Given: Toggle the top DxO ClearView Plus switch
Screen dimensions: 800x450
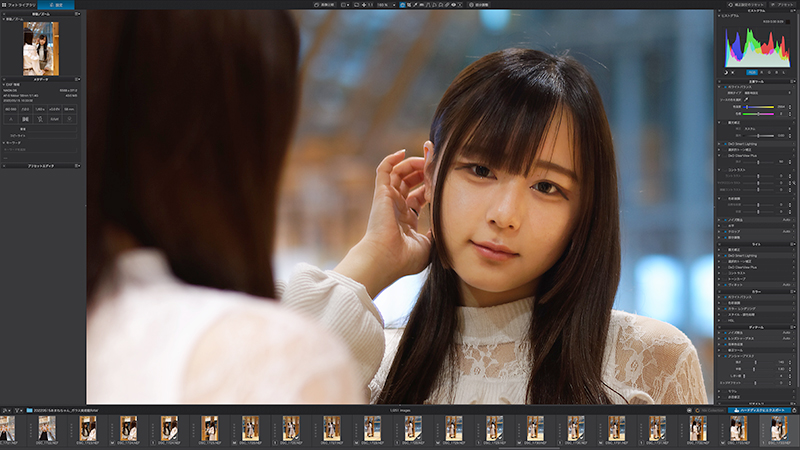Looking at the screenshot, I should coord(725,156).
